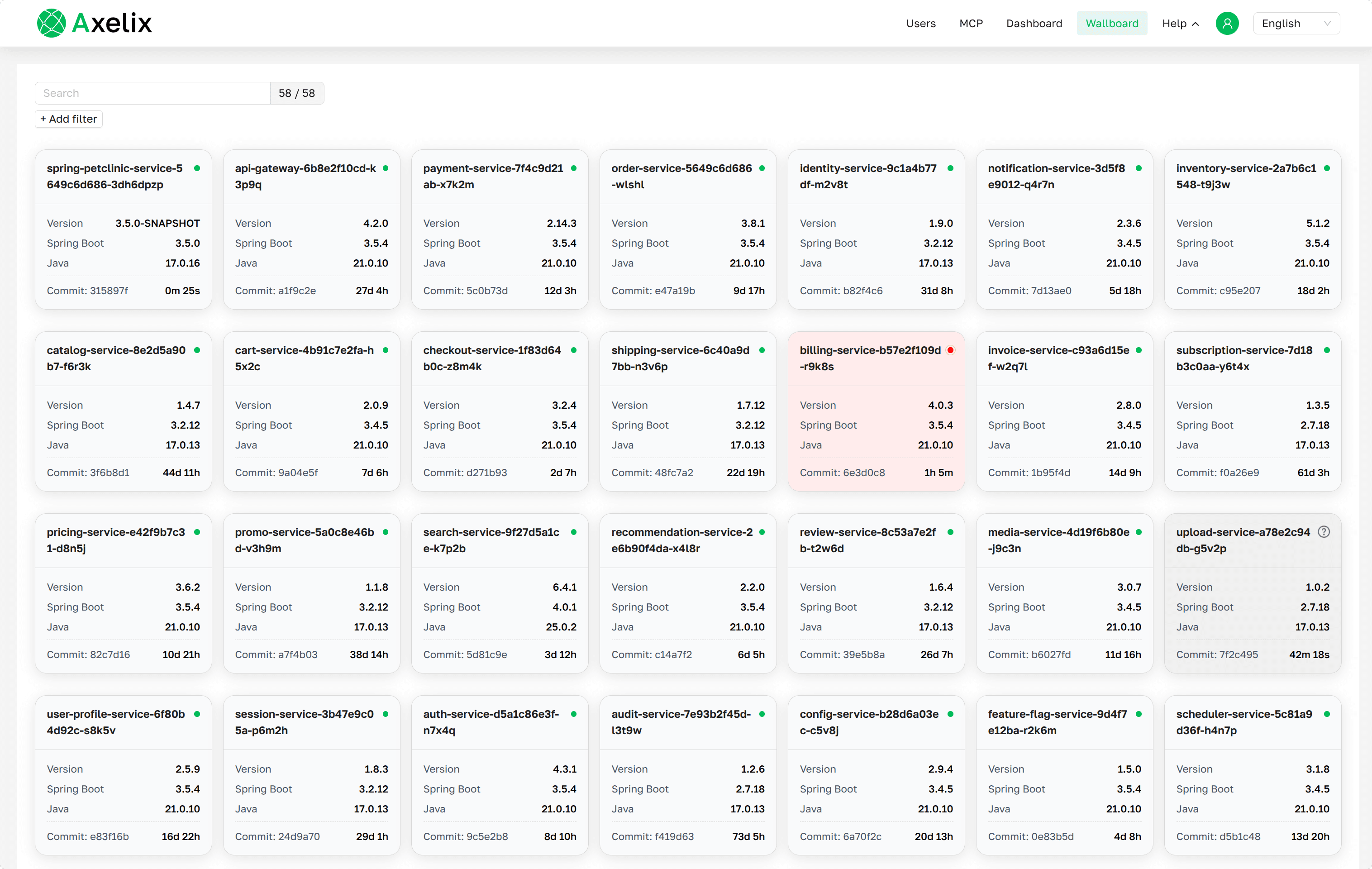The width and height of the screenshot is (1372, 869).
Task: Click the 58 / 58 instance counter
Action: [297, 93]
